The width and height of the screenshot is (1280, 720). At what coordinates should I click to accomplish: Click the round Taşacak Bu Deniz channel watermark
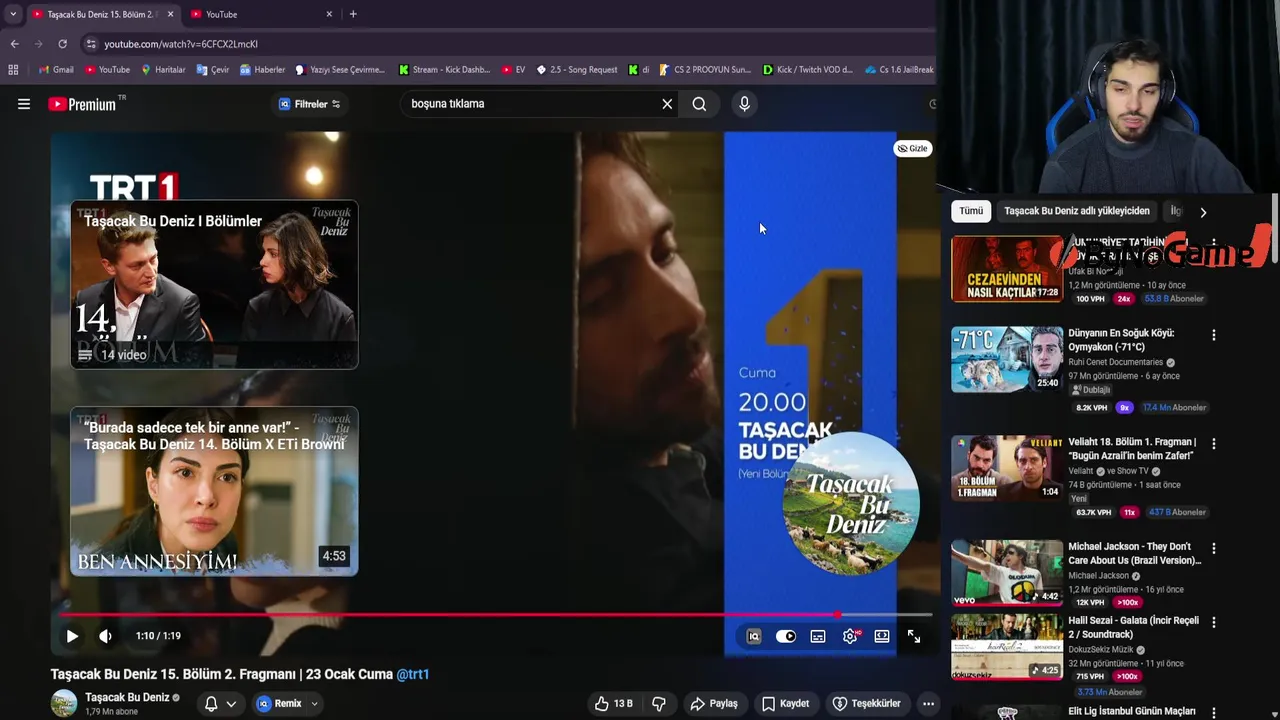coord(851,503)
